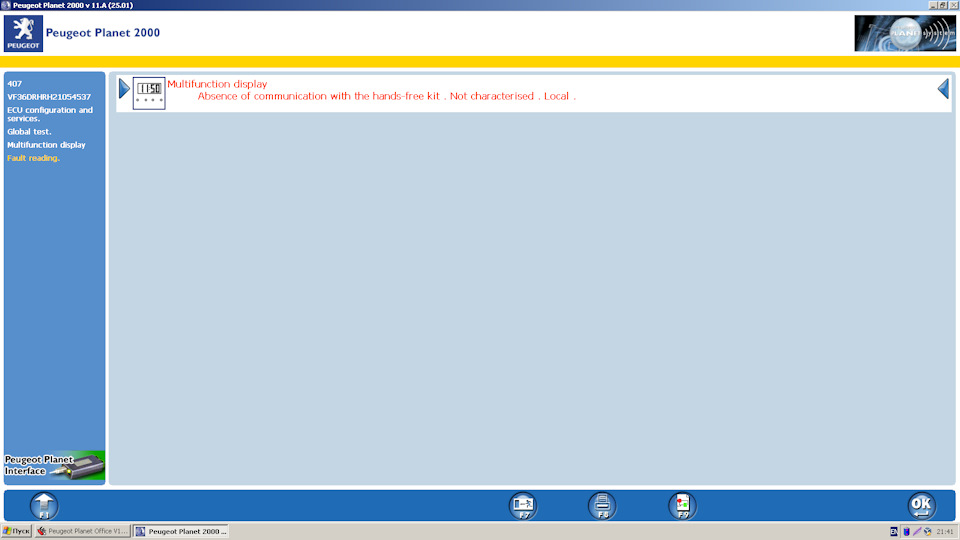Click the taskbar clock showing 21:41
The width and height of the screenshot is (960, 540).
pyautogui.click(x=945, y=531)
